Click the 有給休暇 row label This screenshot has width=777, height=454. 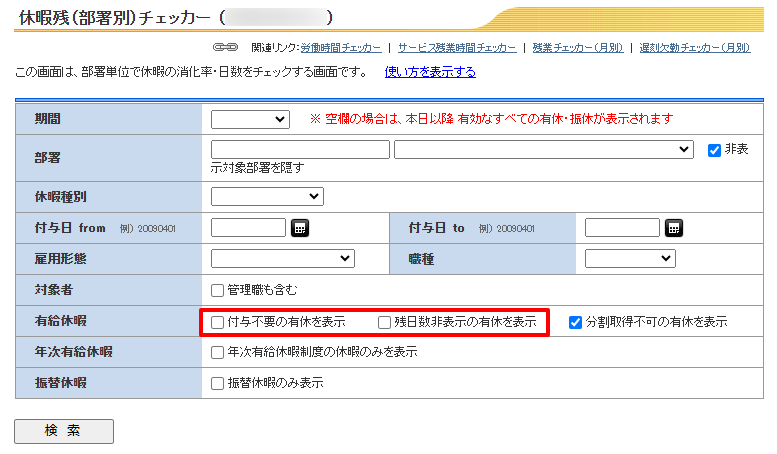click(60, 321)
